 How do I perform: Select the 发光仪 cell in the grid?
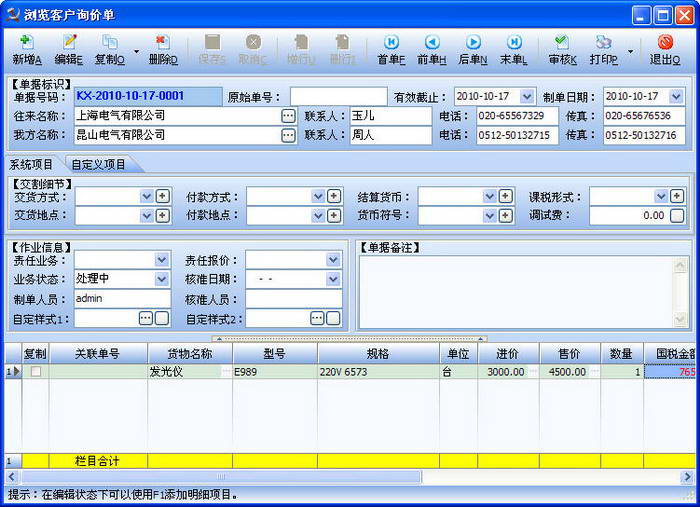click(x=190, y=372)
